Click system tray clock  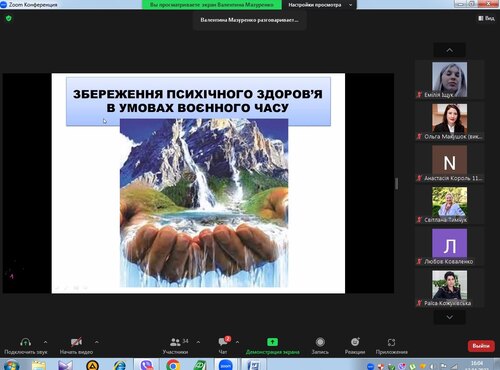pos(477,365)
